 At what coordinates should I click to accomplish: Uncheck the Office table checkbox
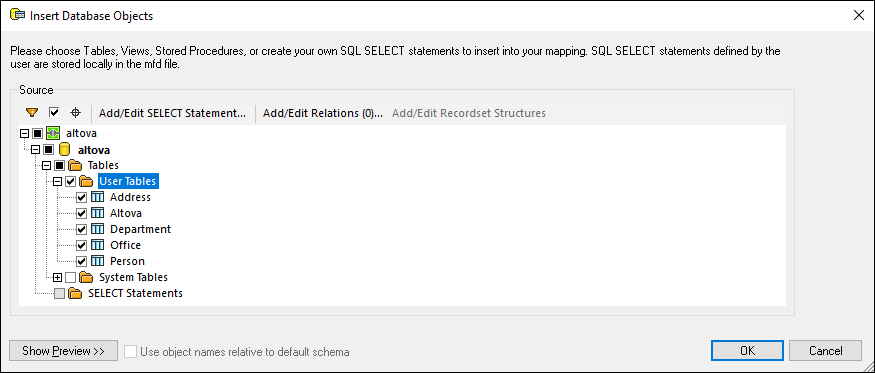81,245
